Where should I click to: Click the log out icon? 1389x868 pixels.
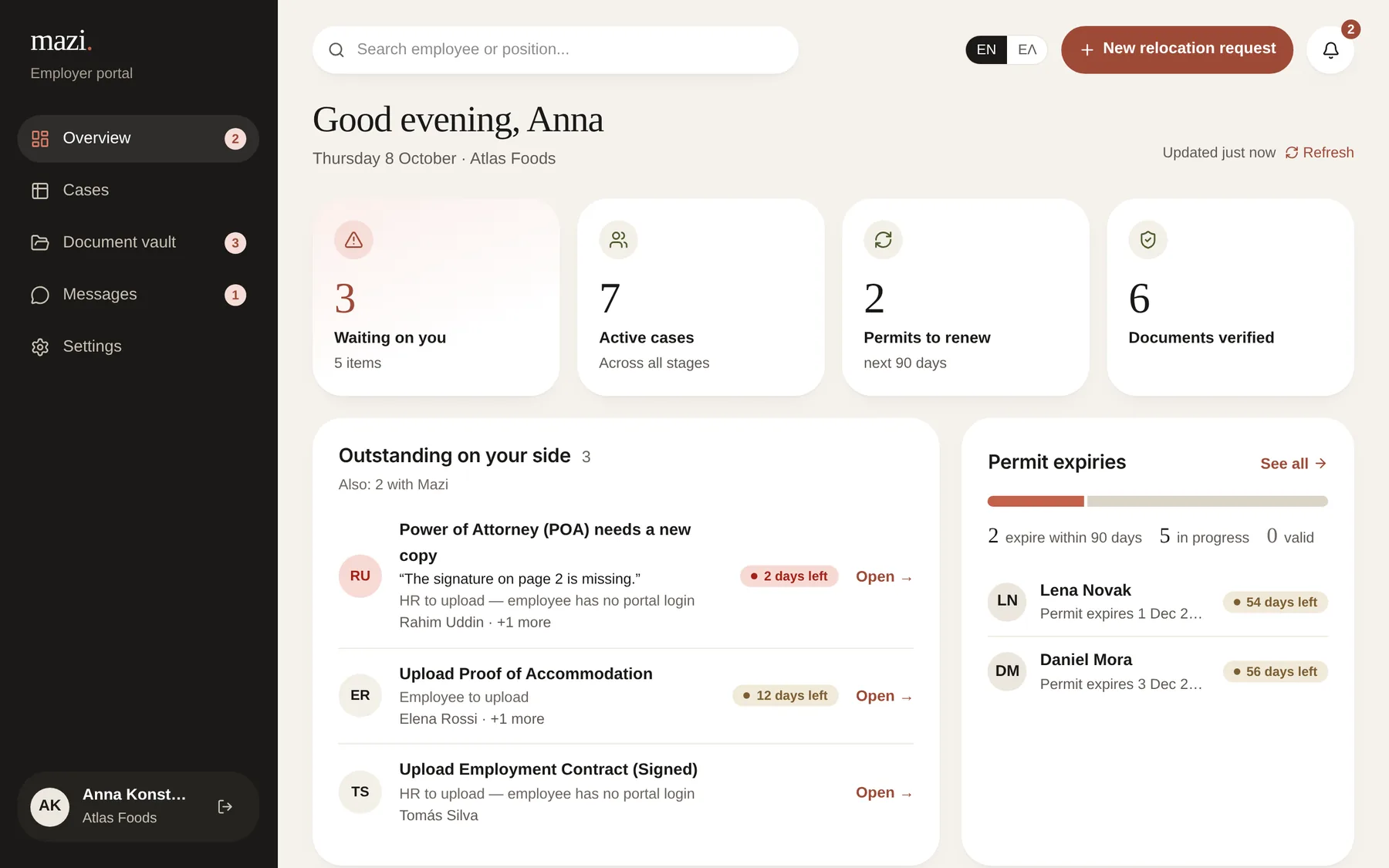pos(225,806)
